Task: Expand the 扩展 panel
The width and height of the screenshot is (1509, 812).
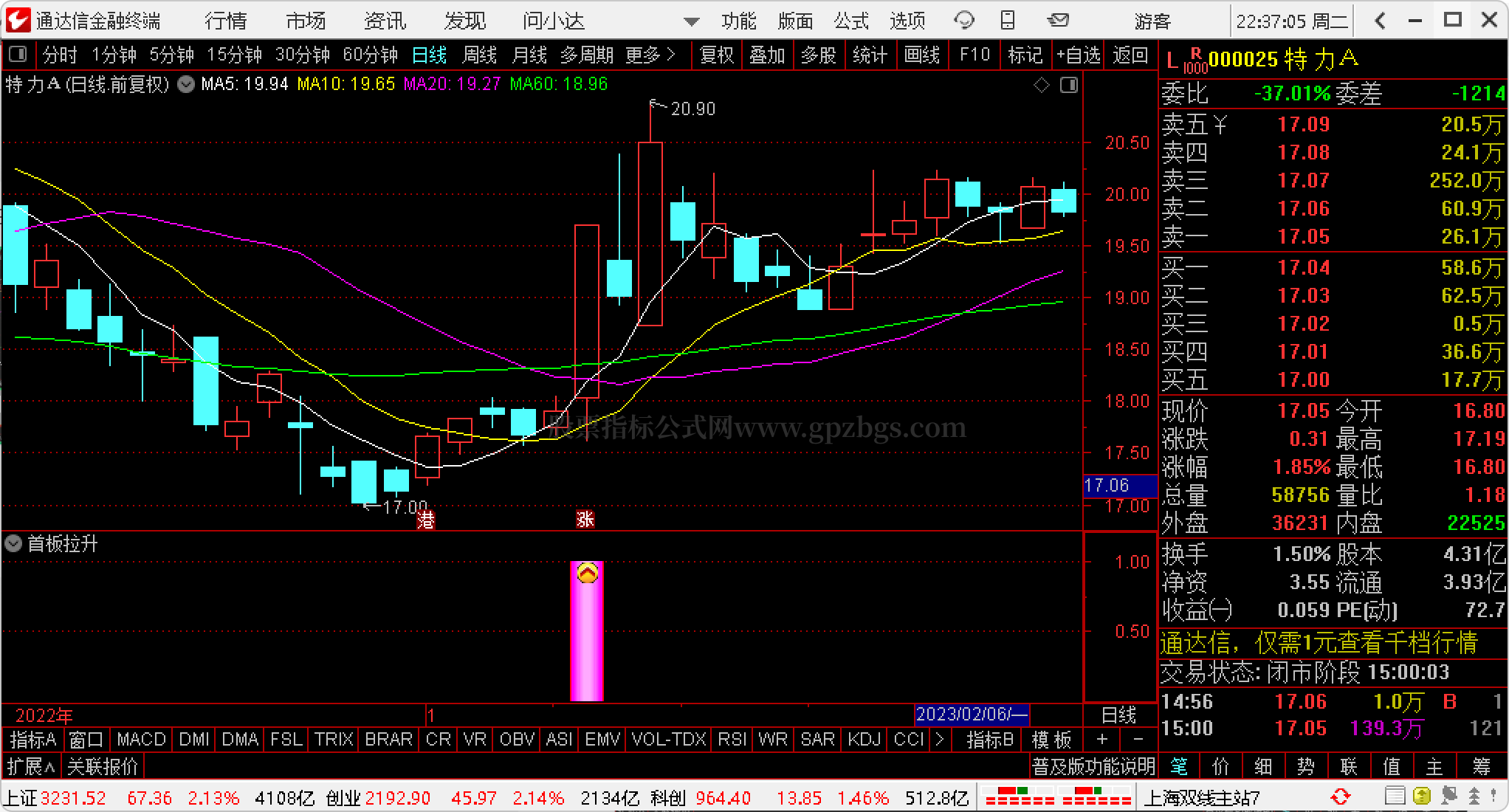Action: [x=31, y=766]
